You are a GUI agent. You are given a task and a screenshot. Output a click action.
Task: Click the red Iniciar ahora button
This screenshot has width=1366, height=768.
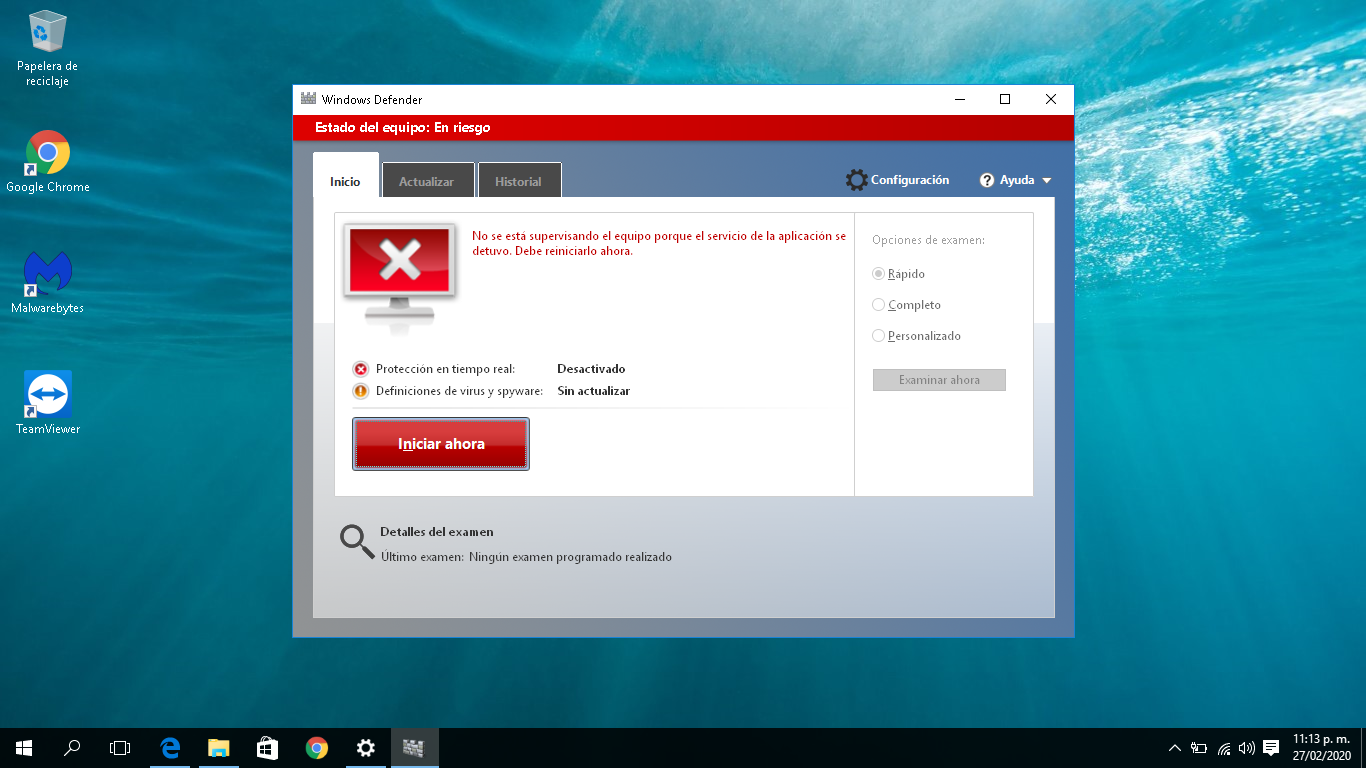441,444
